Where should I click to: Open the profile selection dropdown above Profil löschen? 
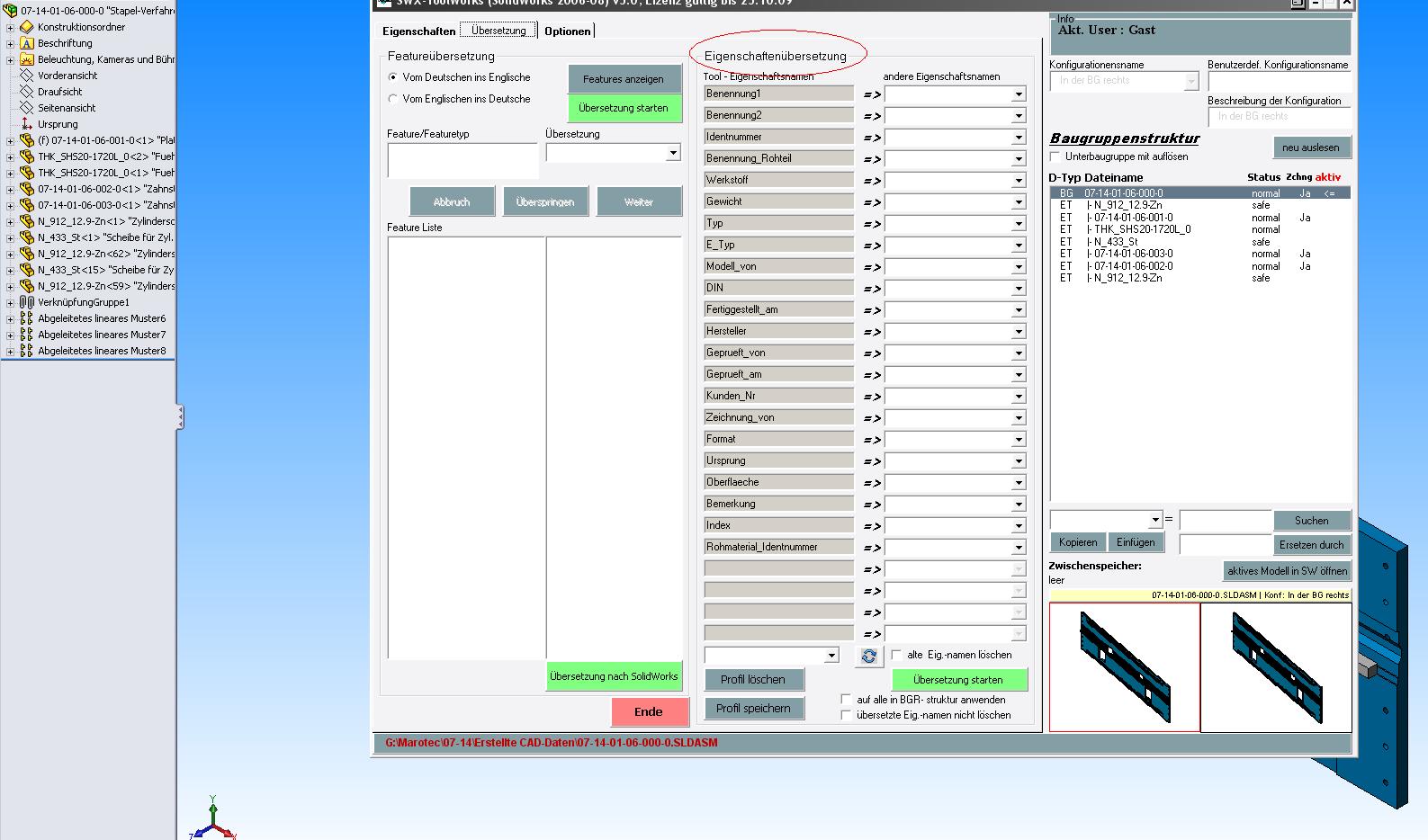[x=831, y=656]
